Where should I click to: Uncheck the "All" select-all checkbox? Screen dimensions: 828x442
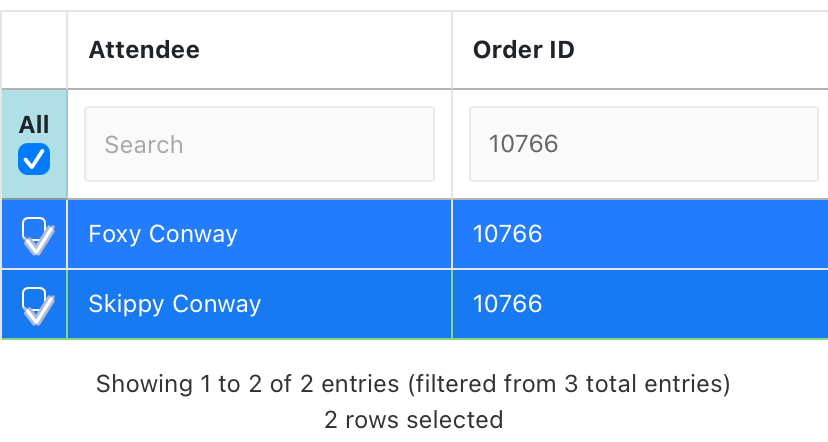pos(34,159)
